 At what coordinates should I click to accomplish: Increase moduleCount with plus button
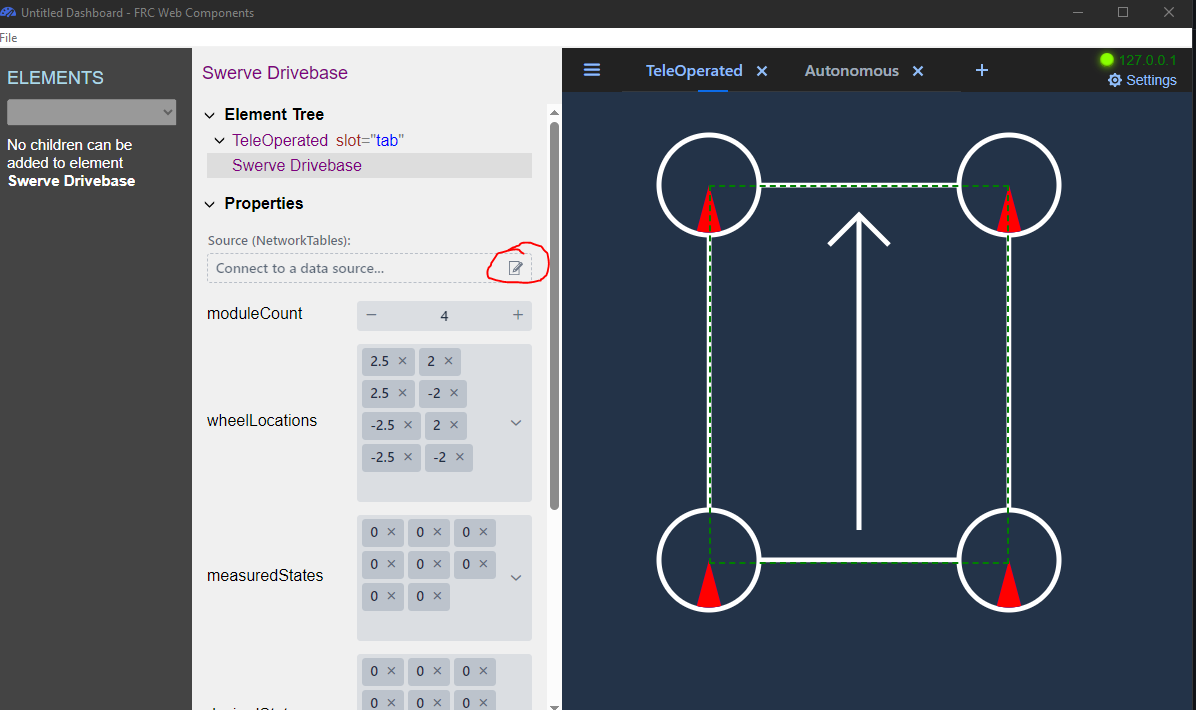coord(518,315)
